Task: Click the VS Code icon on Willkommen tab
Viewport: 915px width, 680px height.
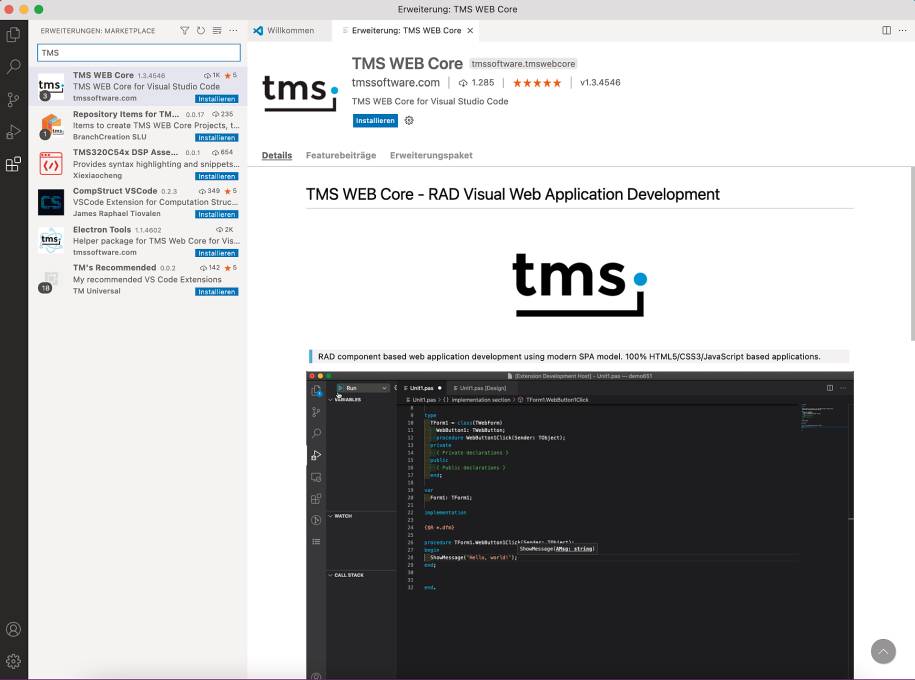Action: pyautogui.click(x=258, y=30)
